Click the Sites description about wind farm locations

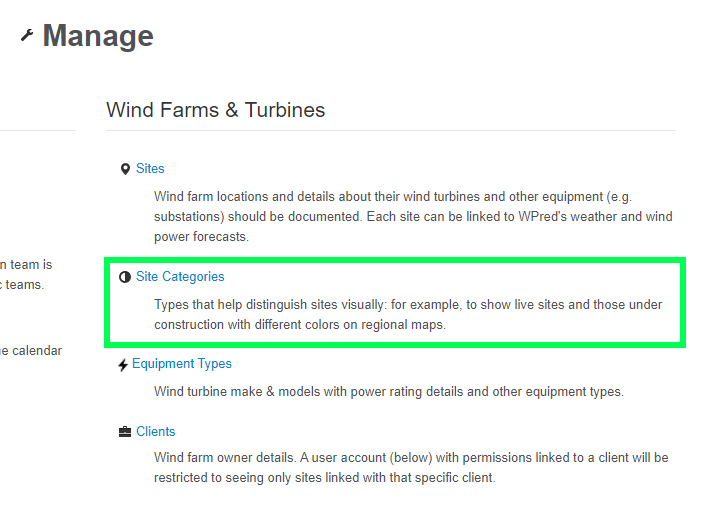pos(412,217)
